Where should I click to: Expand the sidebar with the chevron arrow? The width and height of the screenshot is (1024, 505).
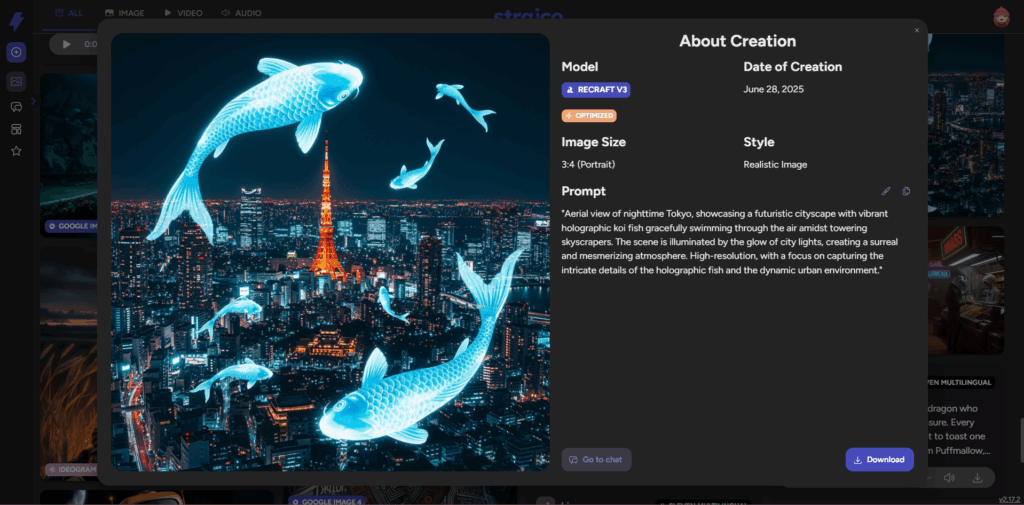33,101
